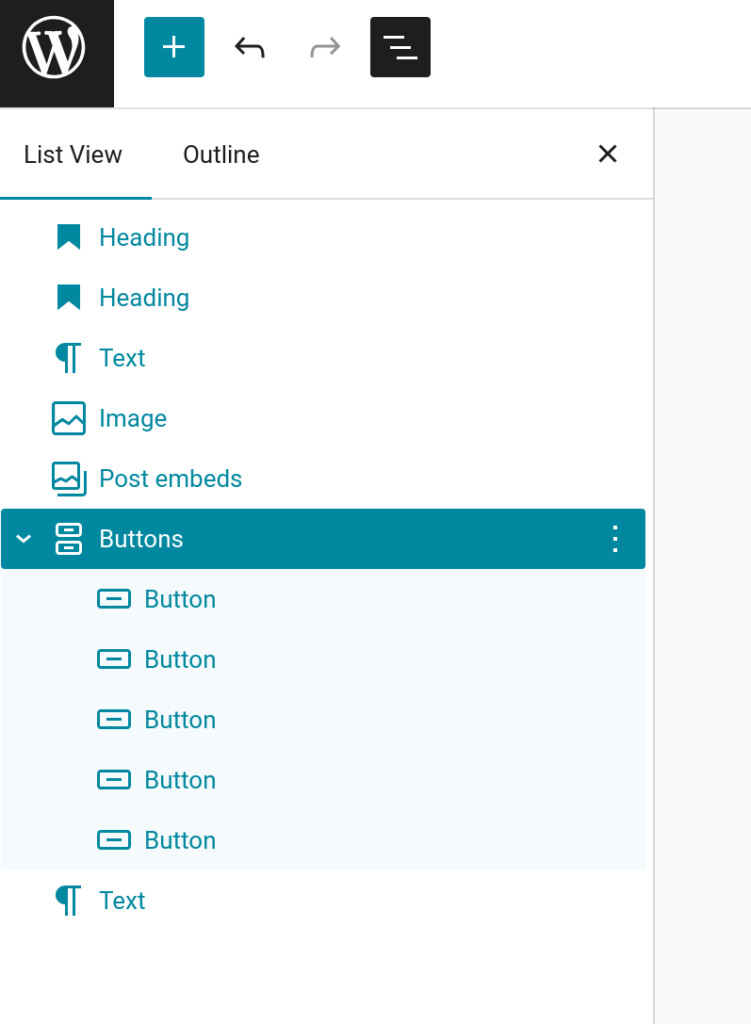The height and width of the screenshot is (1024, 751).
Task: Click the Redo arrow icon
Action: click(324, 47)
